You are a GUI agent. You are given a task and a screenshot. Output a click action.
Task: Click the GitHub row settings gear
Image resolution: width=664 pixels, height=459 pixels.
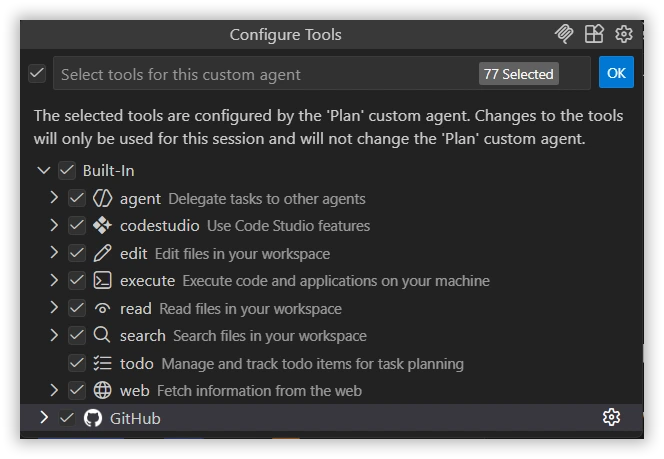(x=612, y=417)
